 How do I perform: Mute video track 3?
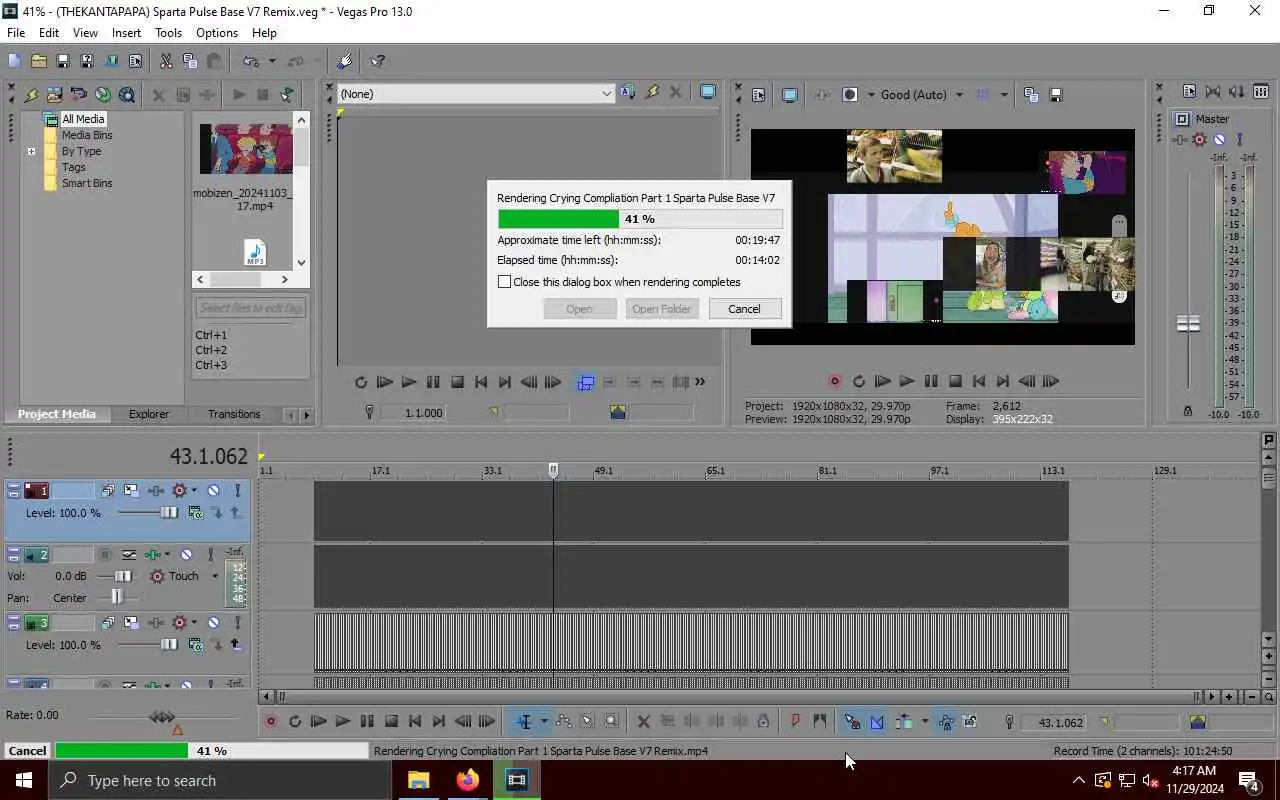coord(213,623)
